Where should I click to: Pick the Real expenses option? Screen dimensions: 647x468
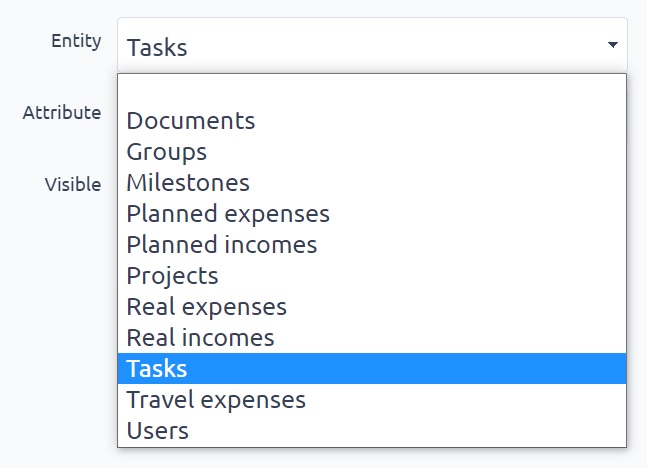click(206, 307)
